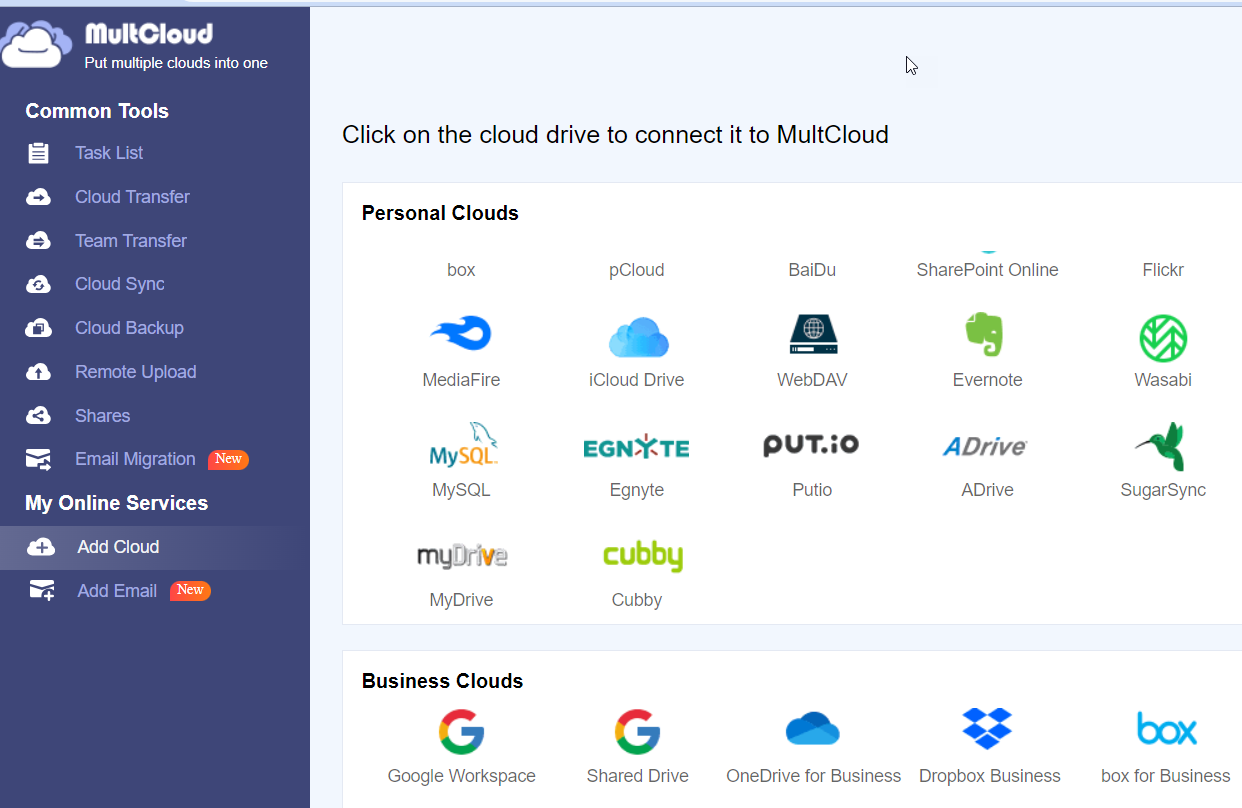
Task: Select the MySQL dolphin logo
Action: click(x=462, y=446)
